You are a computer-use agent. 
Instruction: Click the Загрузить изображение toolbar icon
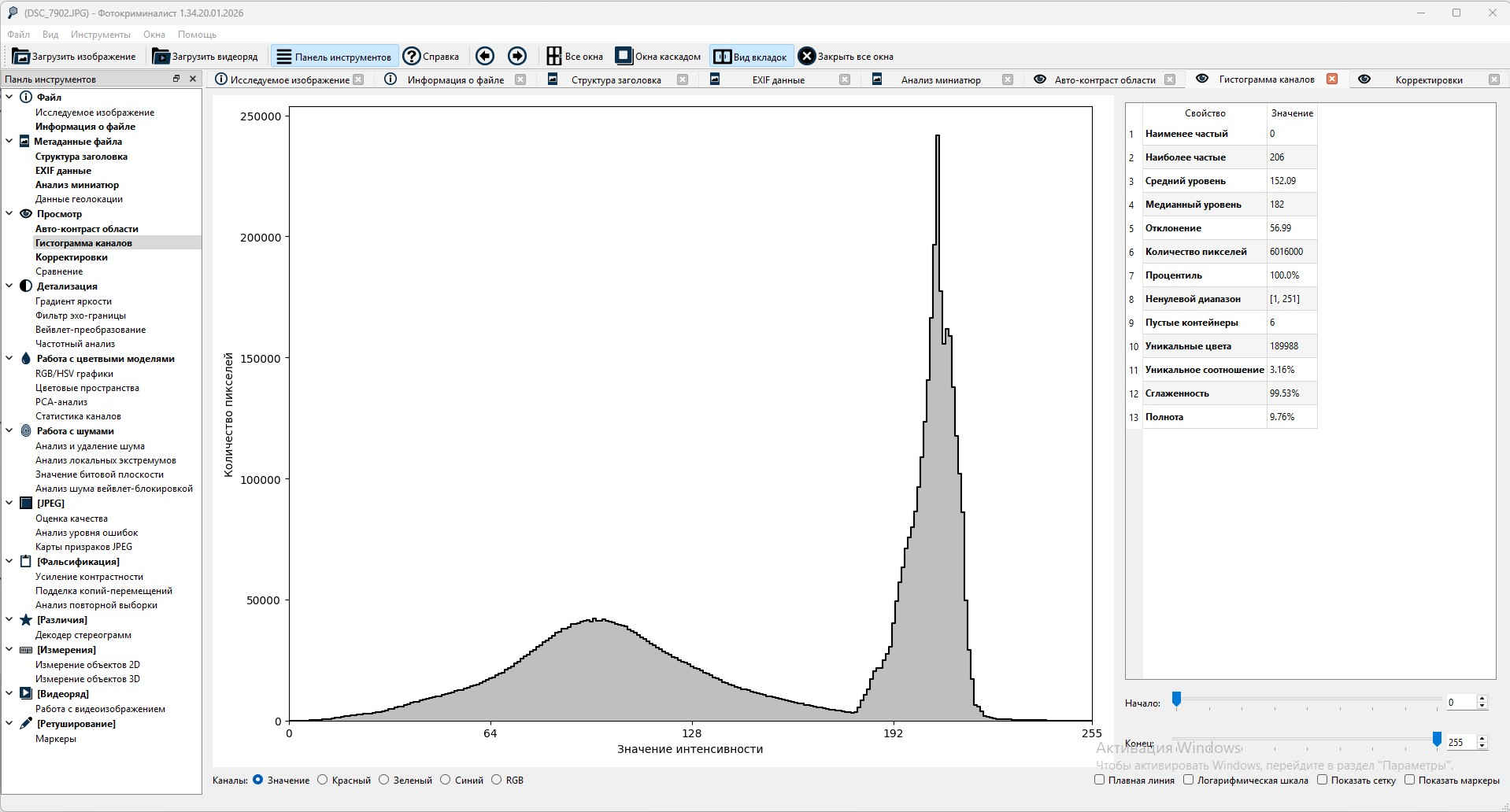[21, 57]
